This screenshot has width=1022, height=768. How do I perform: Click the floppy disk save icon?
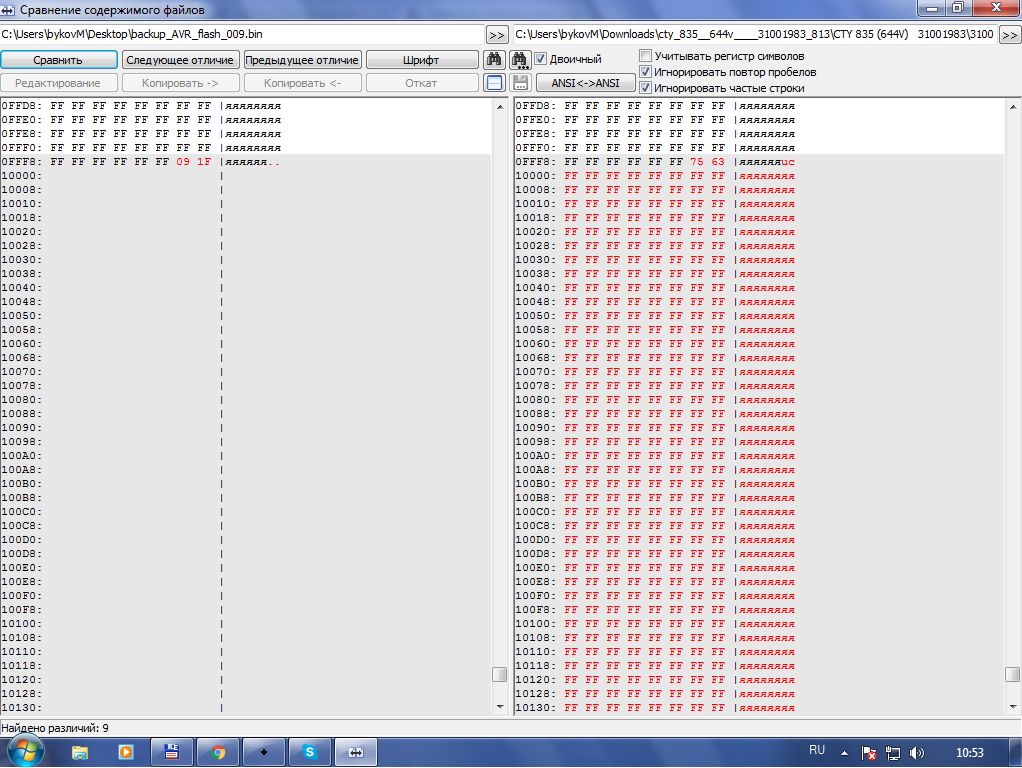[x=520, y=83]
